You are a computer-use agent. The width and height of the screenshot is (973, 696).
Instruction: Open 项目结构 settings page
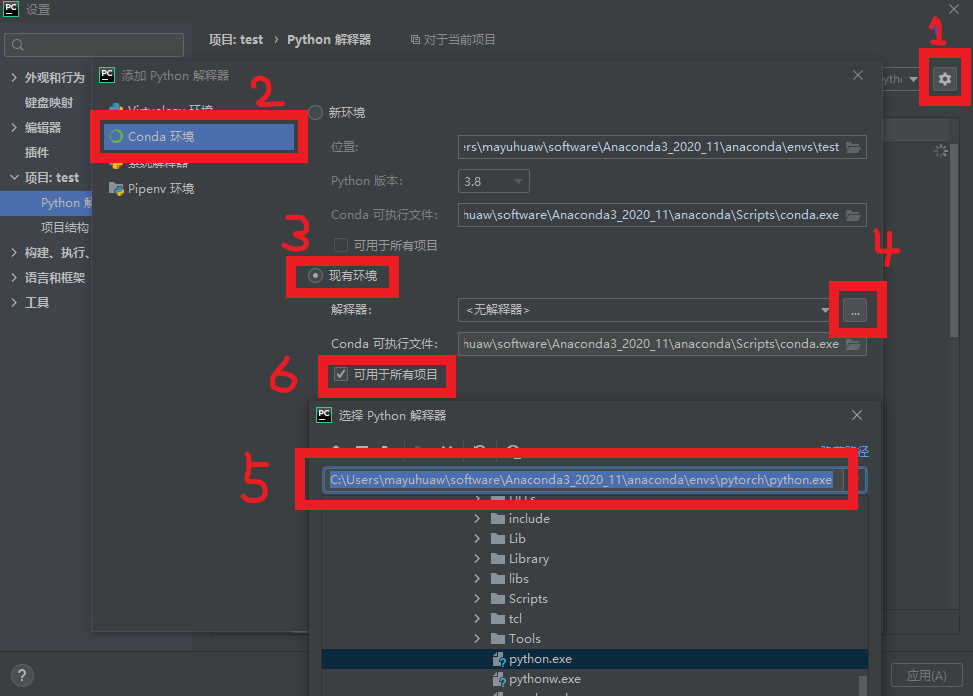tap(65, 228)
